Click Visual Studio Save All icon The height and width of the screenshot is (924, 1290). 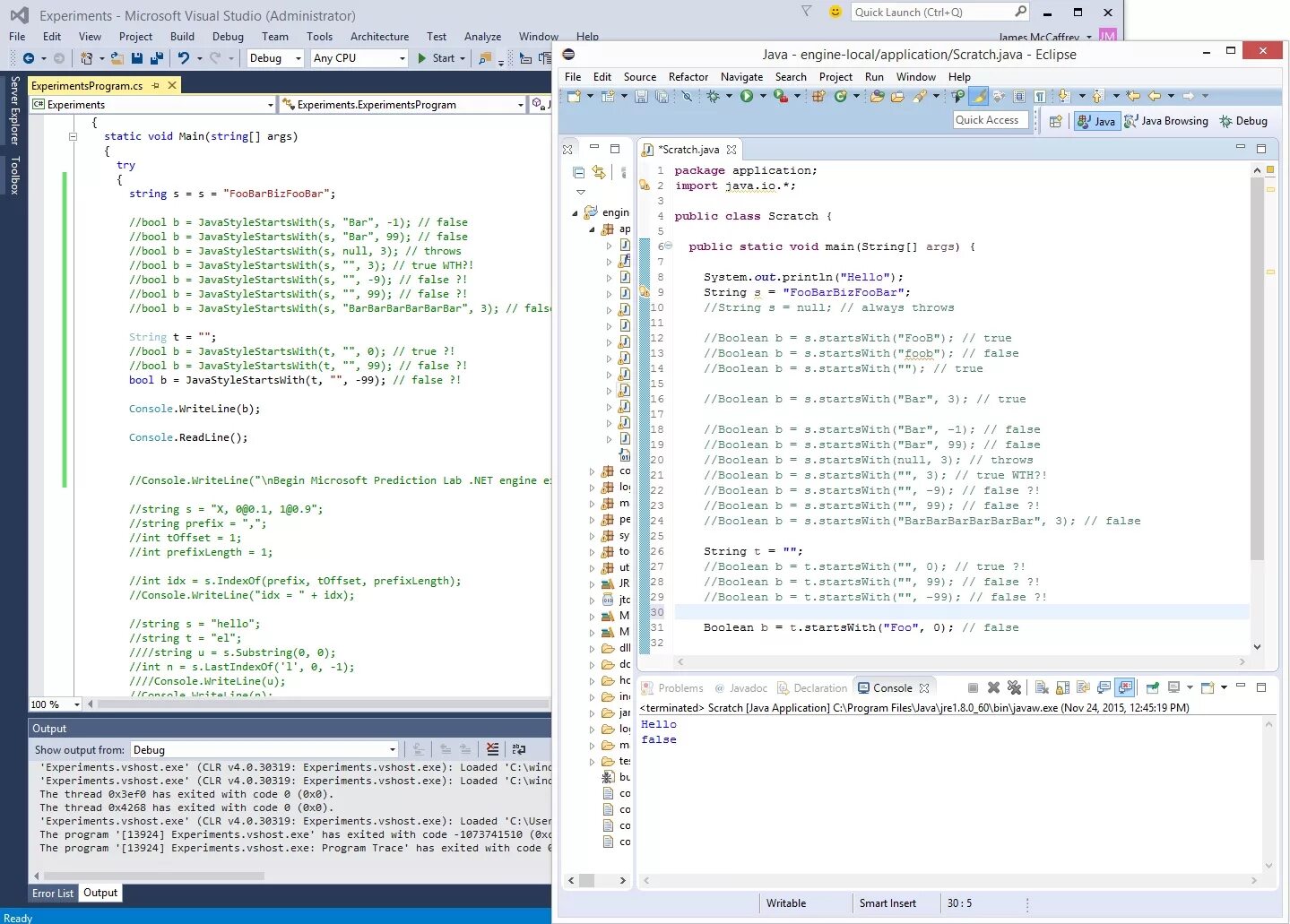point(156,58)
